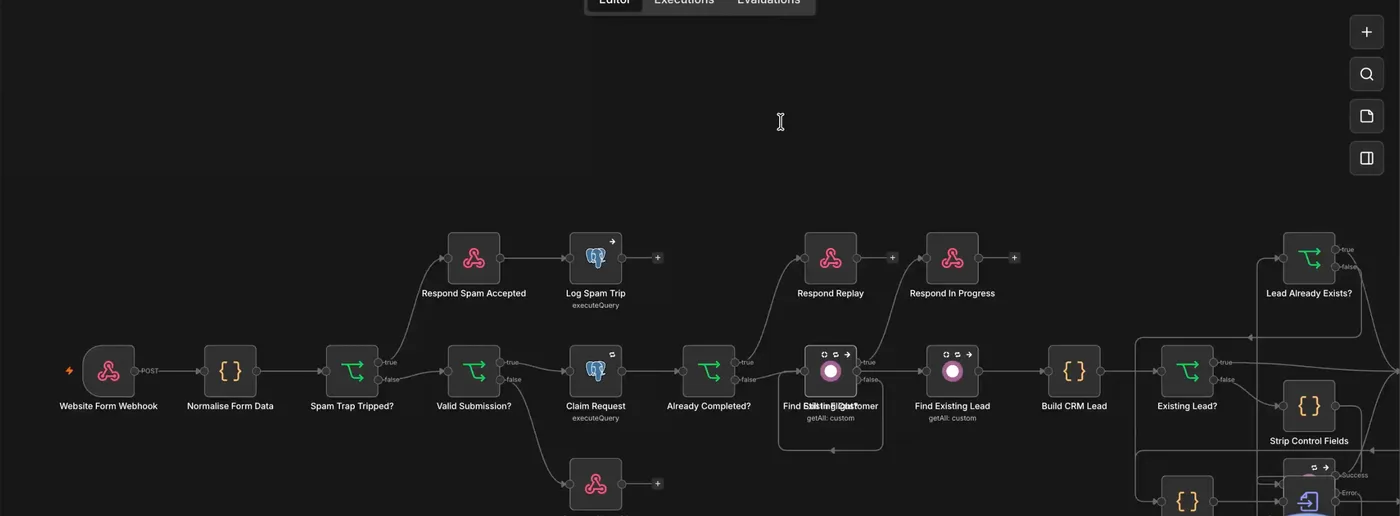The height and width of the screenshot is (516, 1400).
Task: Click the executeQuery text under Claim Request
Action: [x=596, y=418]
